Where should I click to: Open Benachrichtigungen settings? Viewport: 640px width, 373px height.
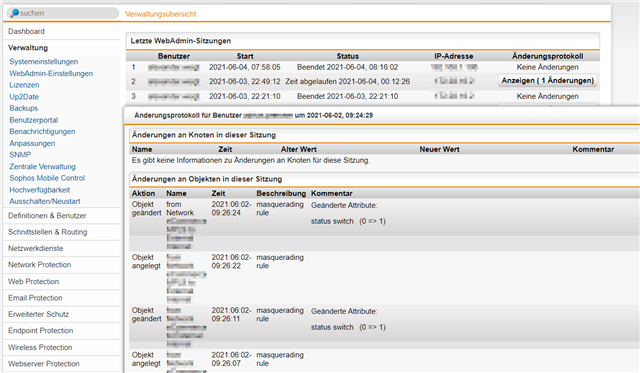42,131
